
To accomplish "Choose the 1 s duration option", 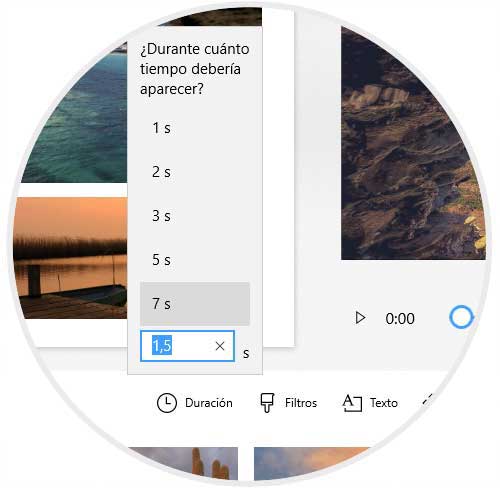I will tap(195, 128).
